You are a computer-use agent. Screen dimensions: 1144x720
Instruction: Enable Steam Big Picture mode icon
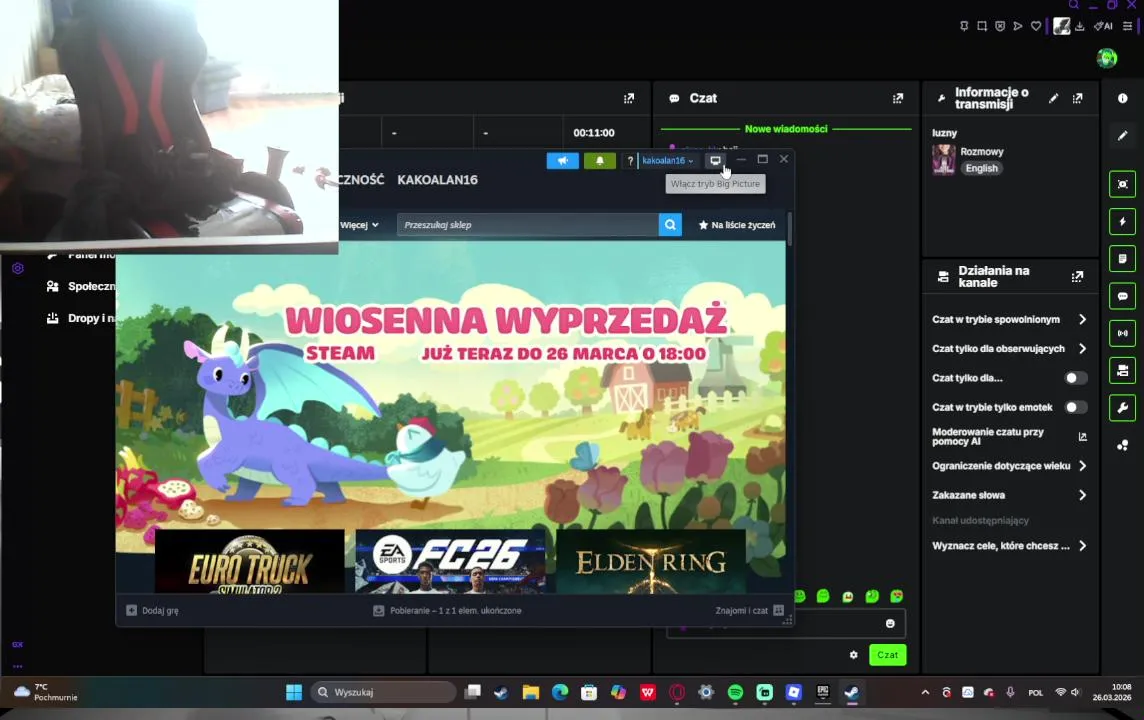pyautogui.click(x=716, y=160)
